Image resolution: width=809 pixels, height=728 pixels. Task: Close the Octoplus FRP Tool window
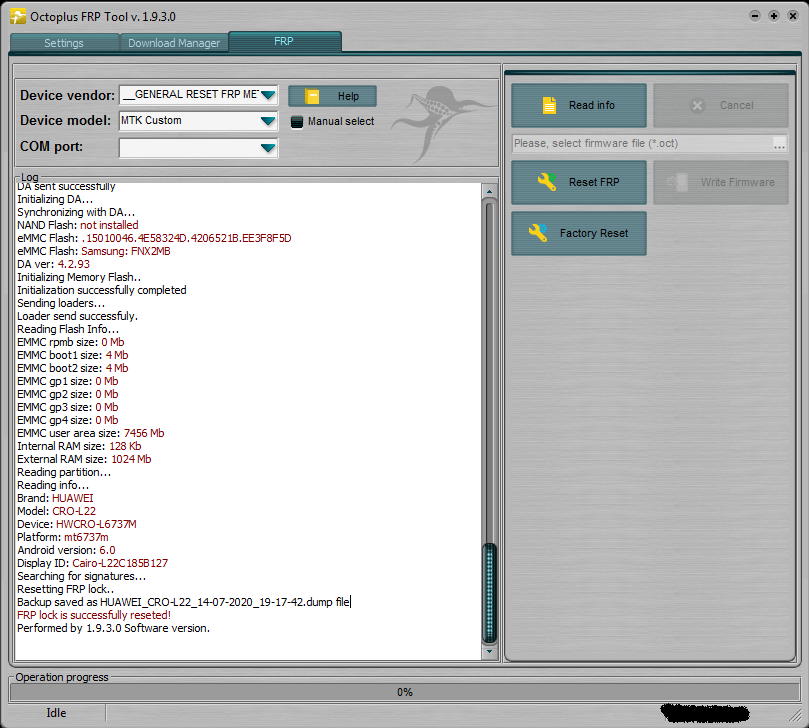coord(793,16)
